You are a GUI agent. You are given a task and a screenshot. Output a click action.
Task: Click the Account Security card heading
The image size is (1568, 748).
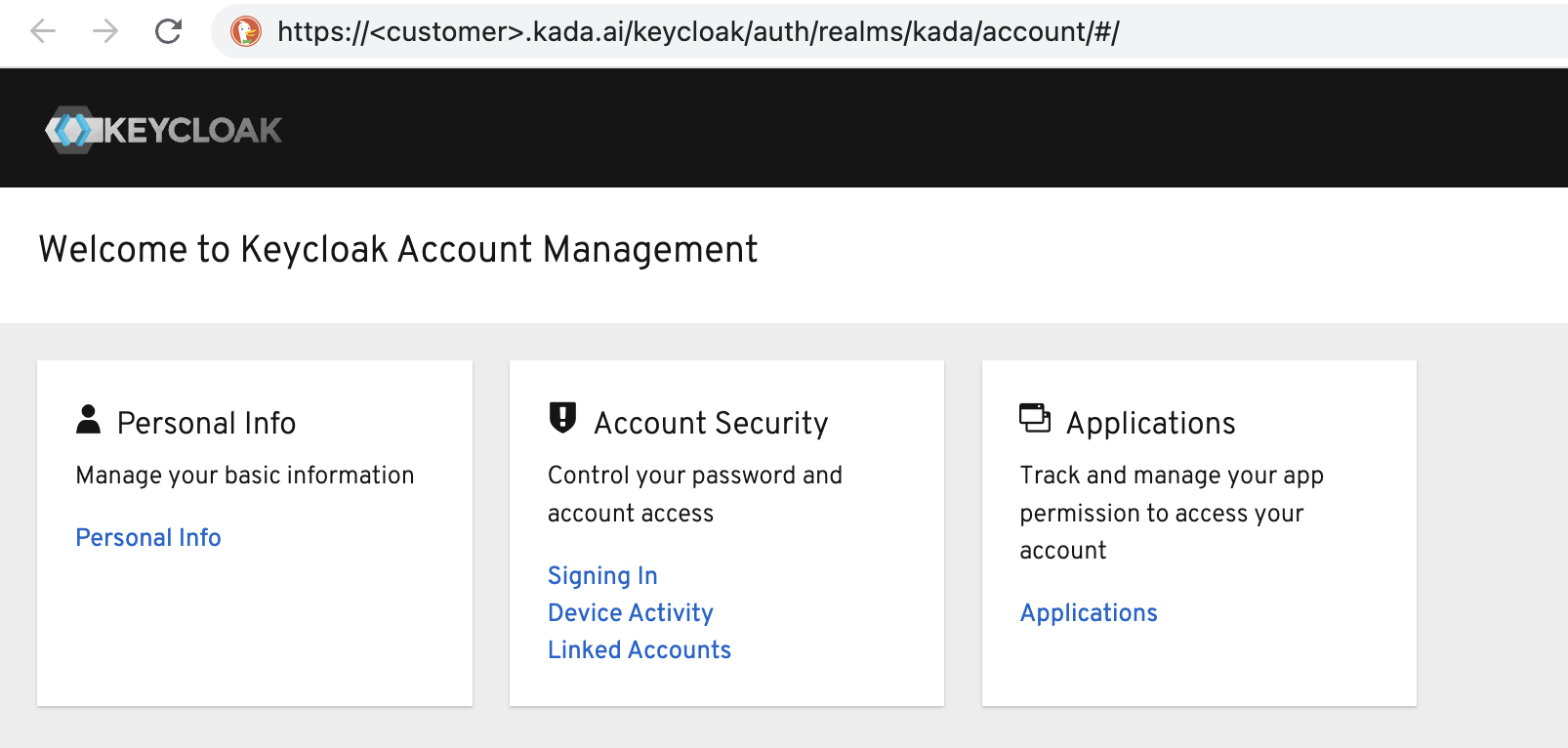pyautogui.click(x=711, y=423)
